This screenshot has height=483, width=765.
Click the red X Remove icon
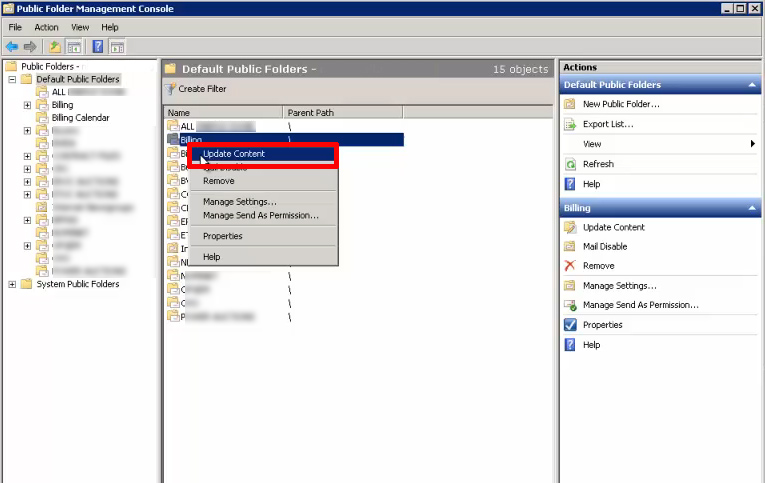[569, 265]
